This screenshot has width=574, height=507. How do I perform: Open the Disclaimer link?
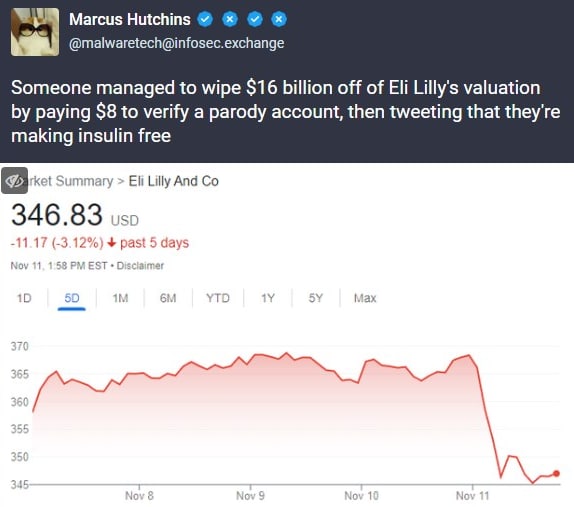(x=140, y=266)
